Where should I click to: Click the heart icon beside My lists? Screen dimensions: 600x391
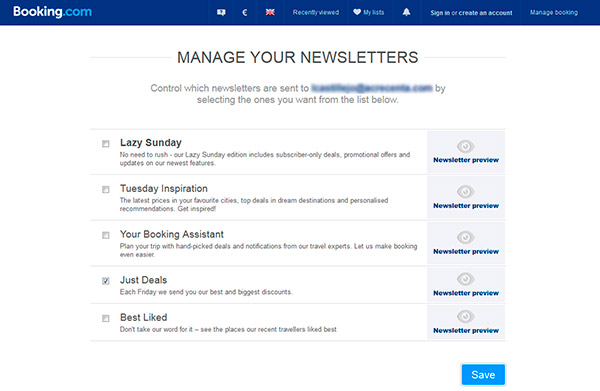[x=357, y=12]
